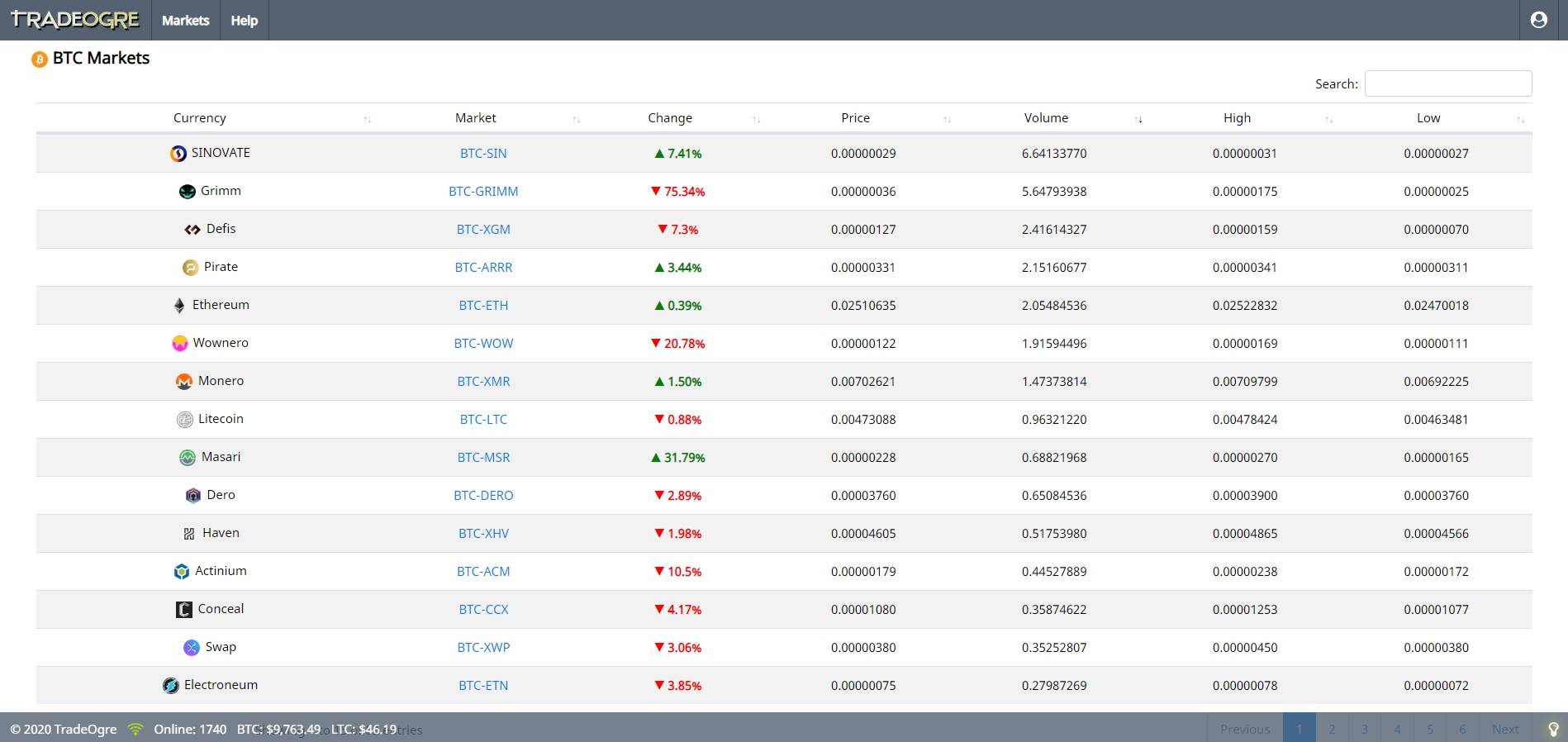Click the Next pagination button
Screen dimensions: 1568x742
1505,729
